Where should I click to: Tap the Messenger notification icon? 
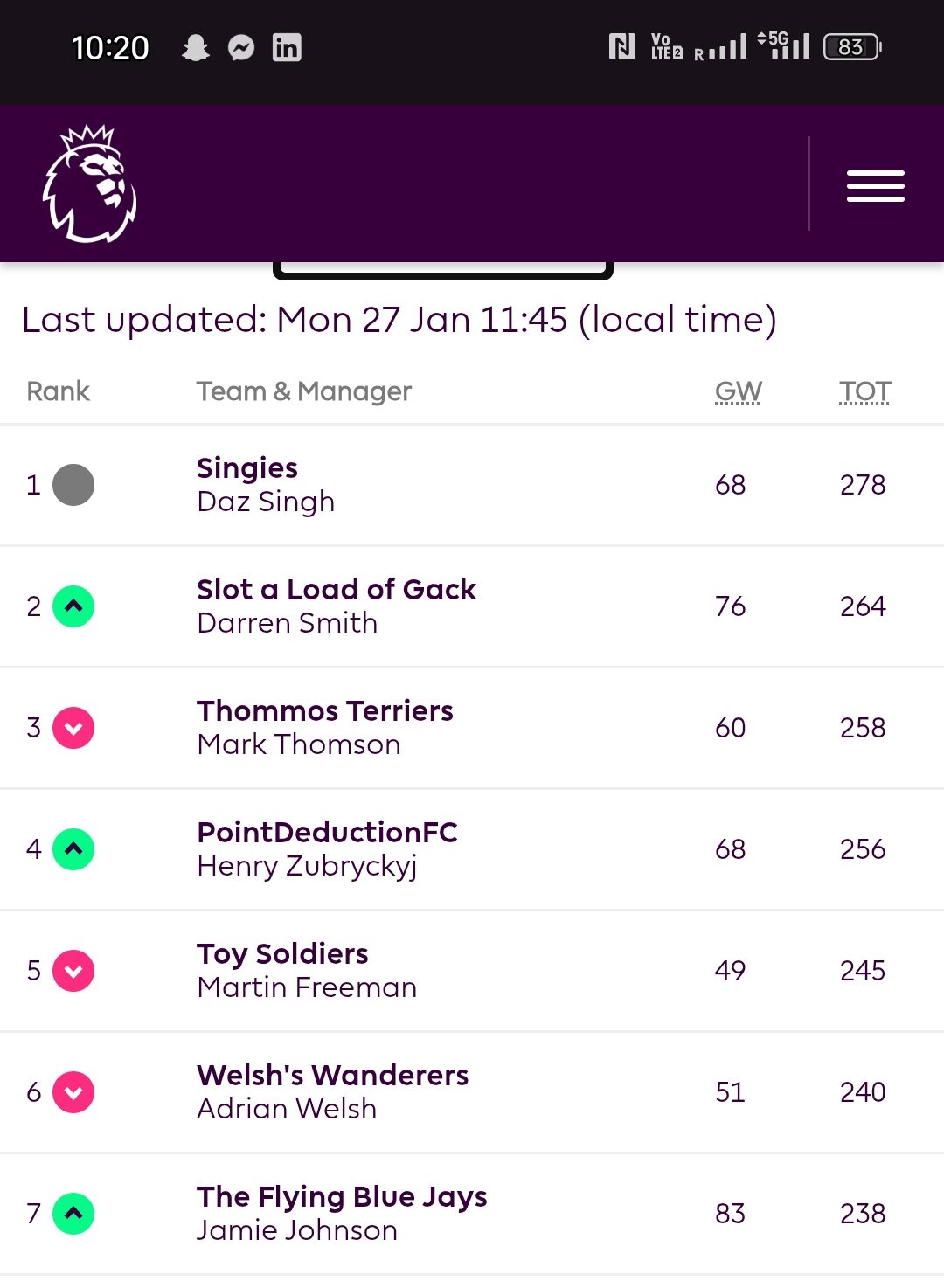tap(241, 47)
